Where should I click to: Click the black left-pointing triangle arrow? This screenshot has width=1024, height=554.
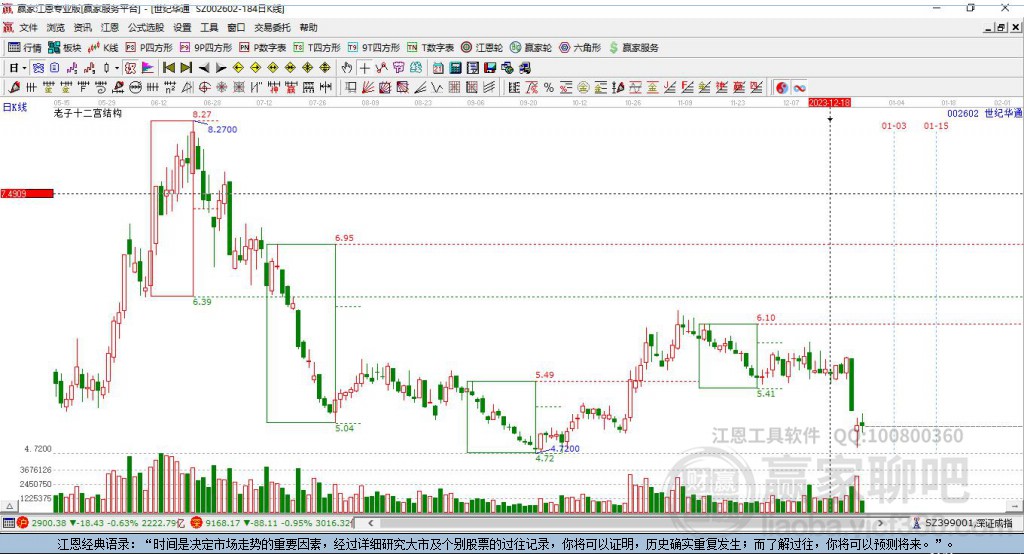point(204,68)
